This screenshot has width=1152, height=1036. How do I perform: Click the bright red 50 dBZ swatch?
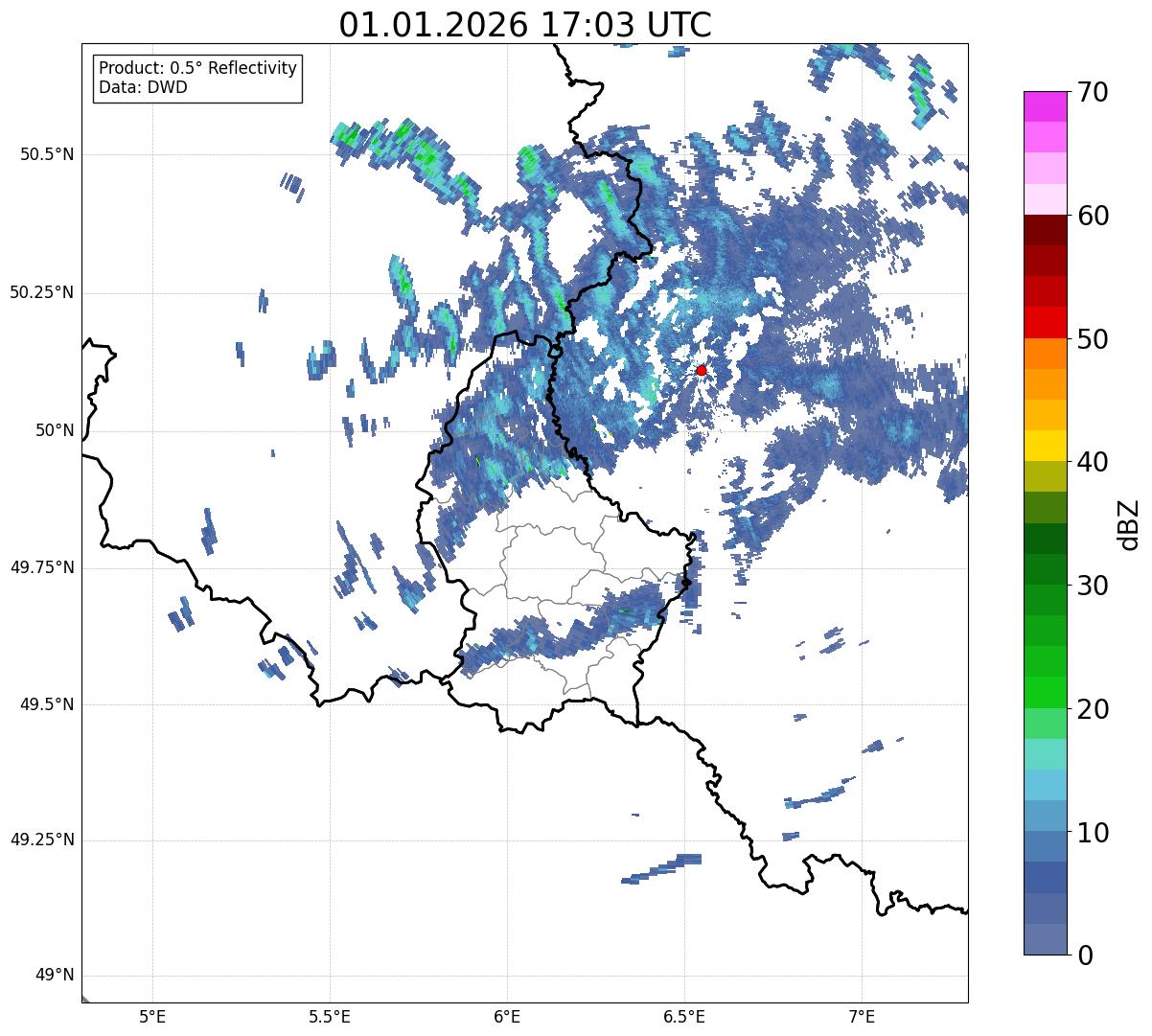point(1046,323)
